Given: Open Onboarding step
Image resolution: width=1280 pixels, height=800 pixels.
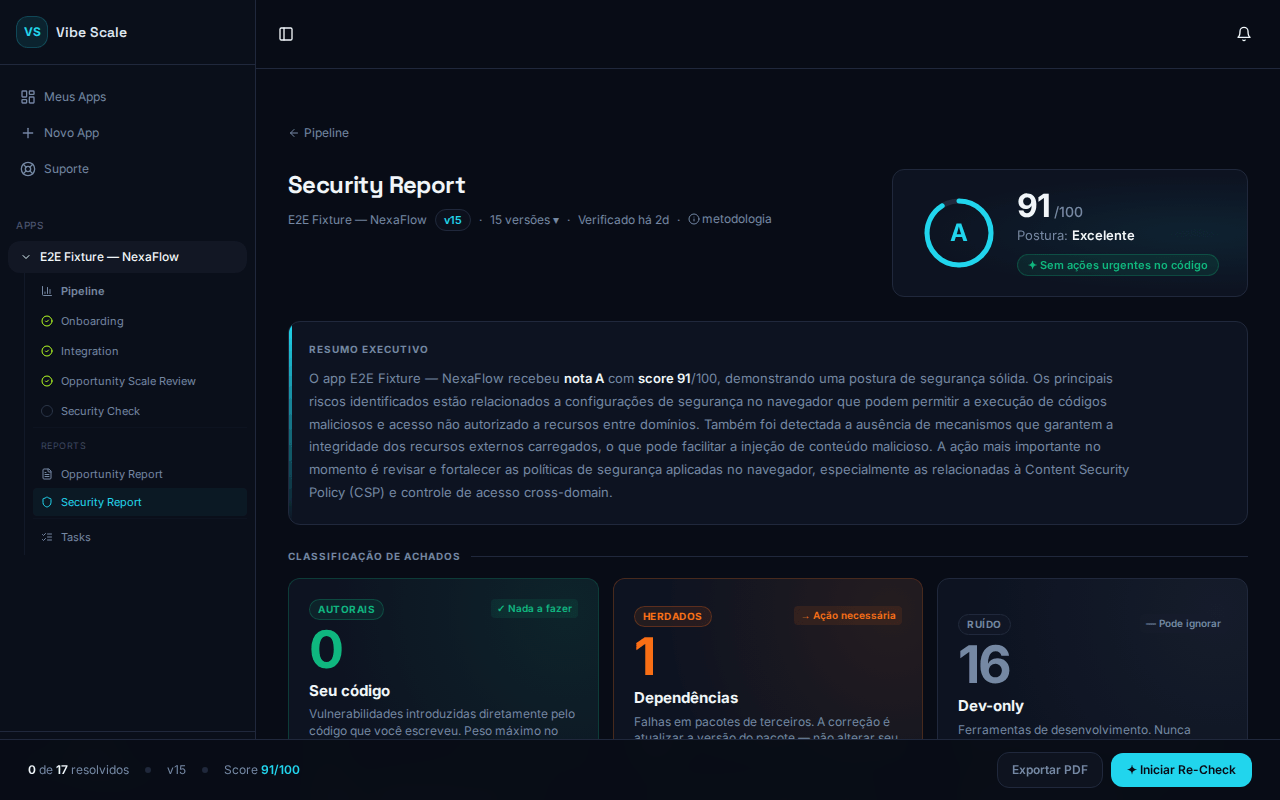Looking at the screenshot, I should [x=140, y=321].
